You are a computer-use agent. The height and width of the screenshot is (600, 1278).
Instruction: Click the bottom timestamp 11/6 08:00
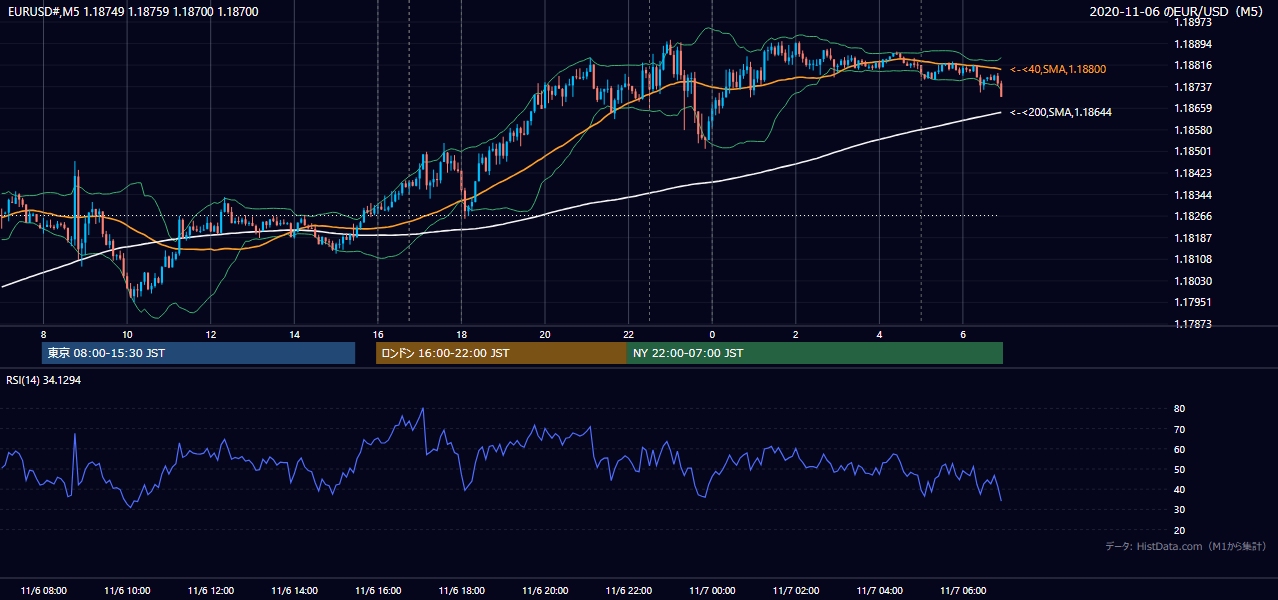pyautogui.click(x=43, y=591)
